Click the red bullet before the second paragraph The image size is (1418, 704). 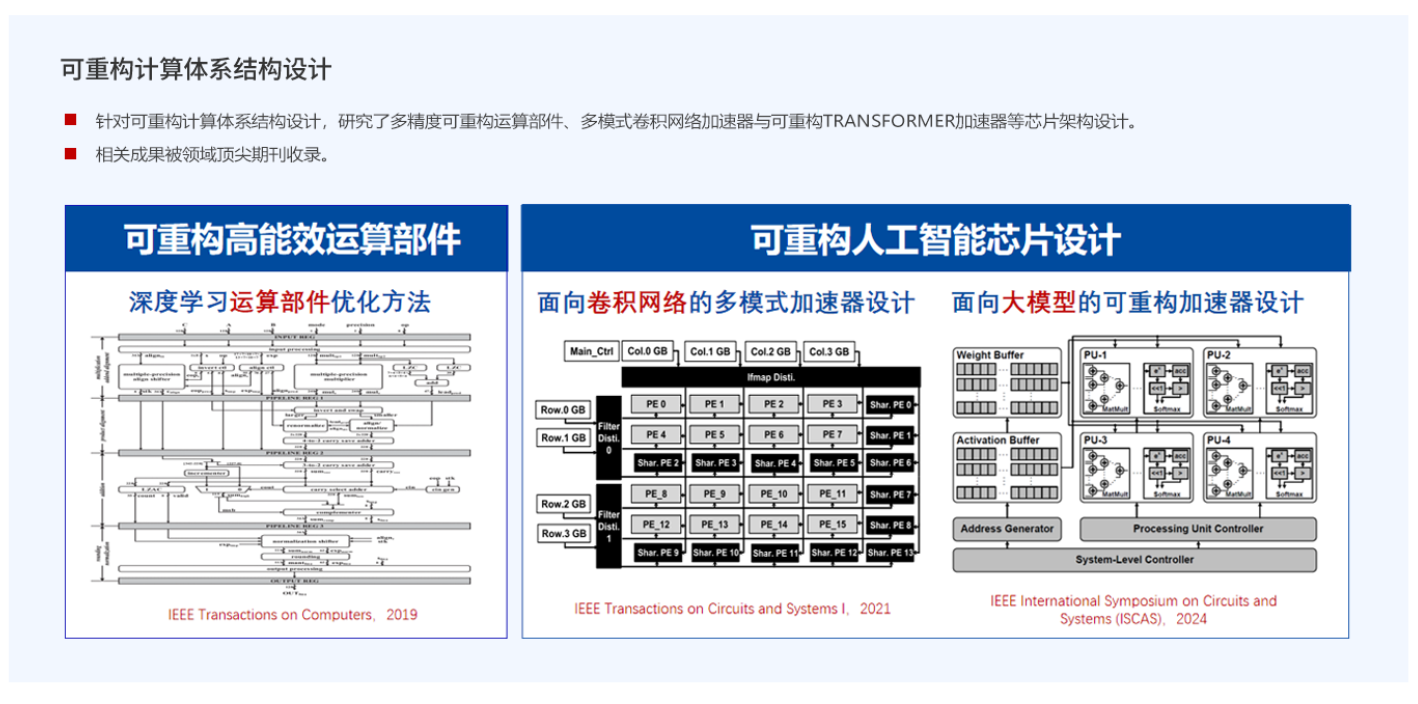[x=70, y=153]
